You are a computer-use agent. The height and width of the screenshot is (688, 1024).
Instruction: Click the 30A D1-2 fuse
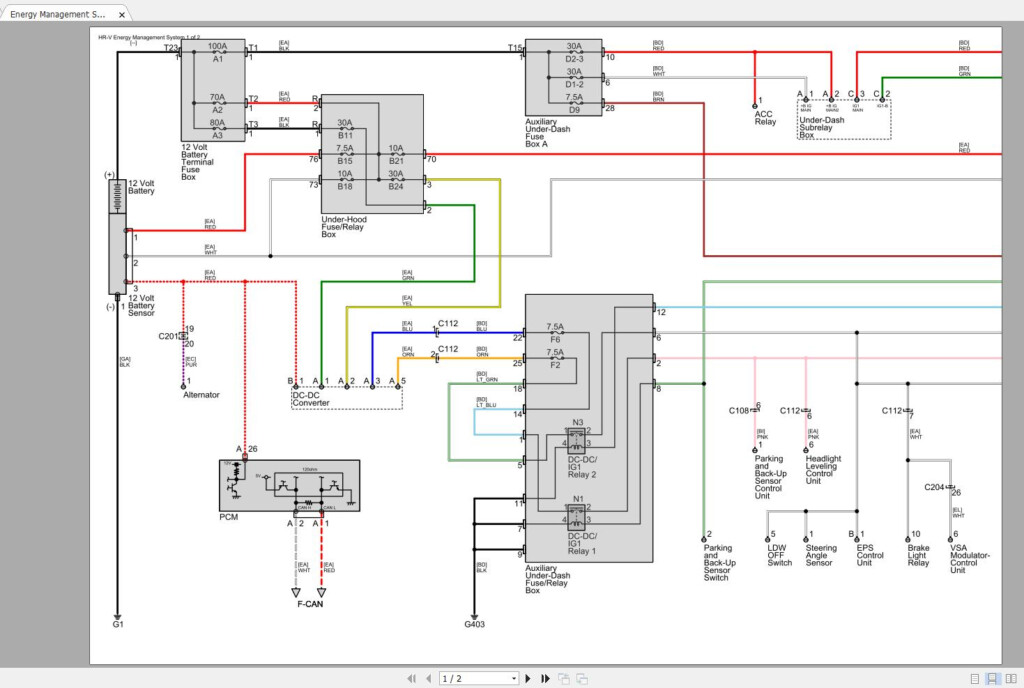[x=574, y=78]
